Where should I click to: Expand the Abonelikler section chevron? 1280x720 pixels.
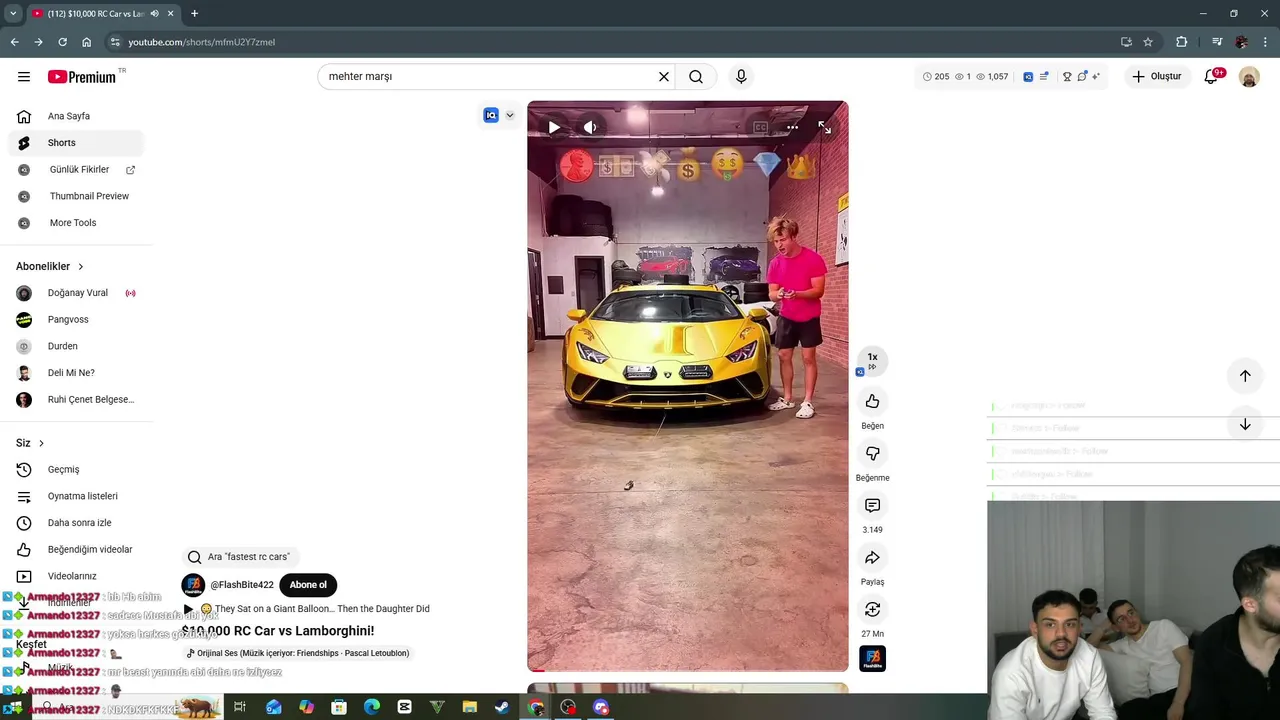(x=81, y=267)
